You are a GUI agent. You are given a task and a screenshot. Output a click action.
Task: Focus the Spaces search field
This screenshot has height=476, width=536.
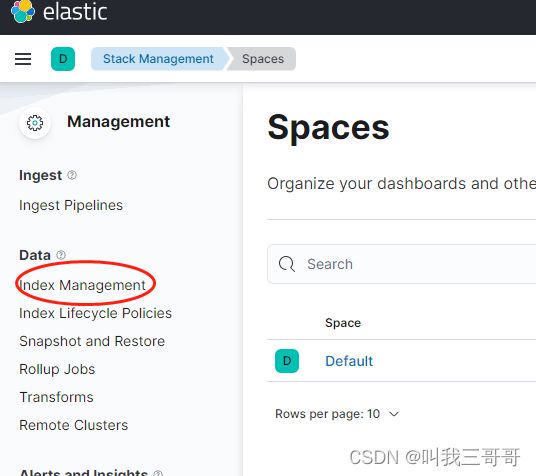(402, 264)
